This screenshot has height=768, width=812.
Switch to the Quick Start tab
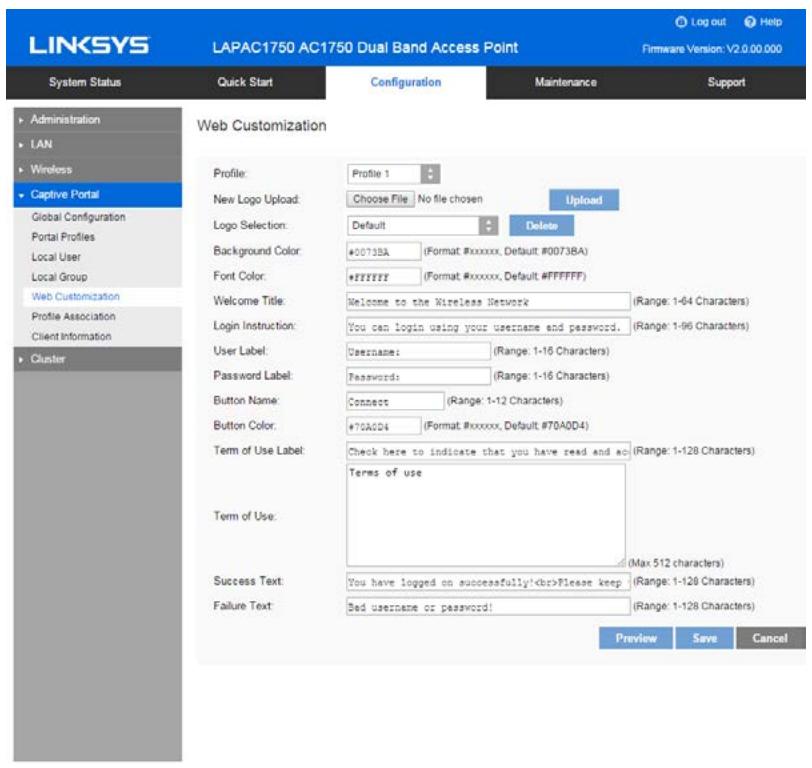tap(245, 82)
